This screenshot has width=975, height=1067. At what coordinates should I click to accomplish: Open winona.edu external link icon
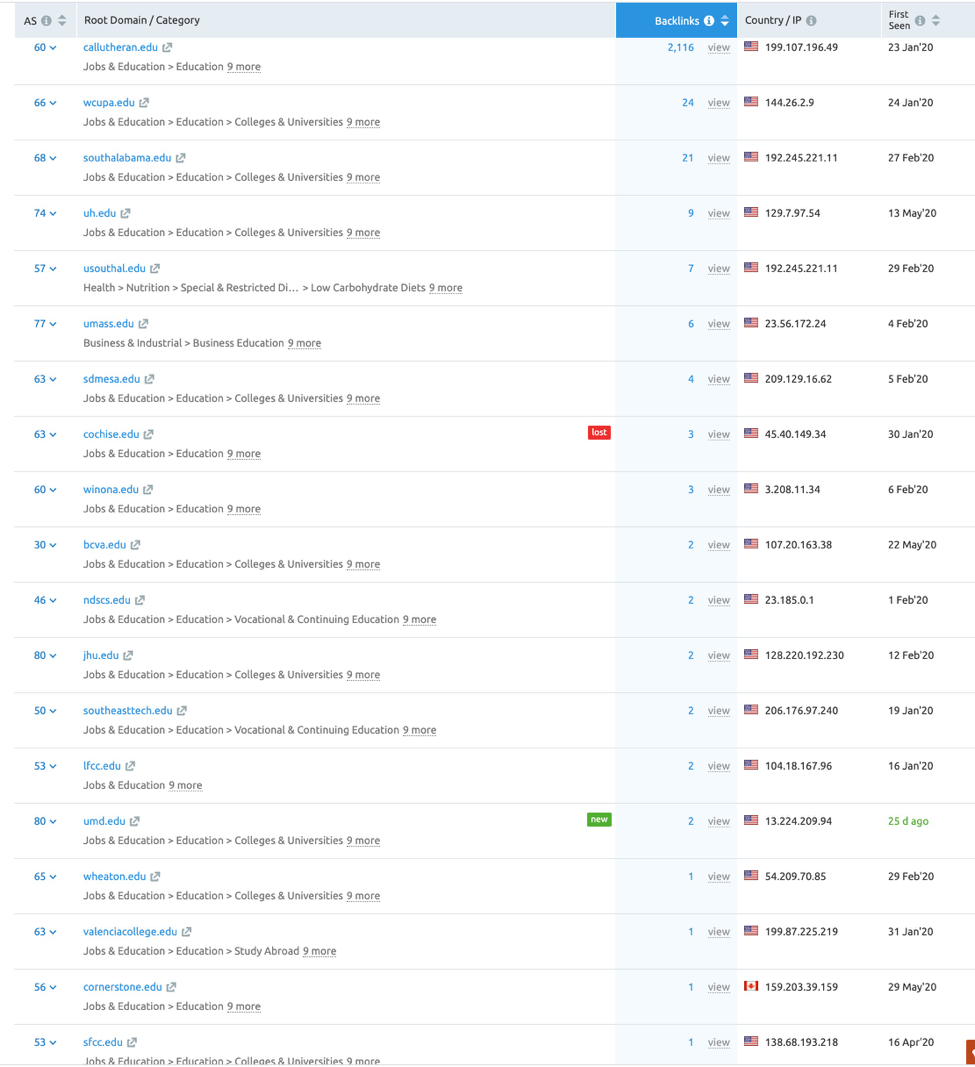pos(148,489)
